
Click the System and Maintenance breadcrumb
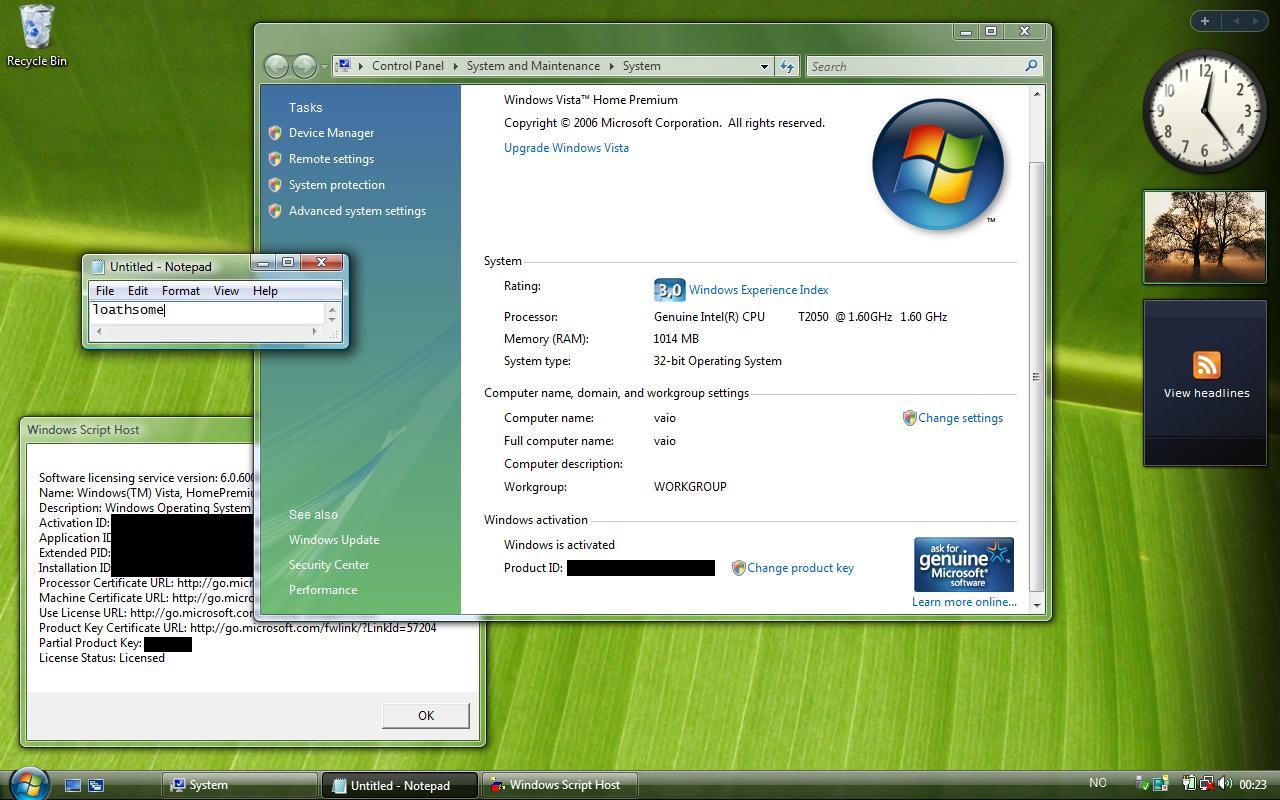[x=533, y=66]
